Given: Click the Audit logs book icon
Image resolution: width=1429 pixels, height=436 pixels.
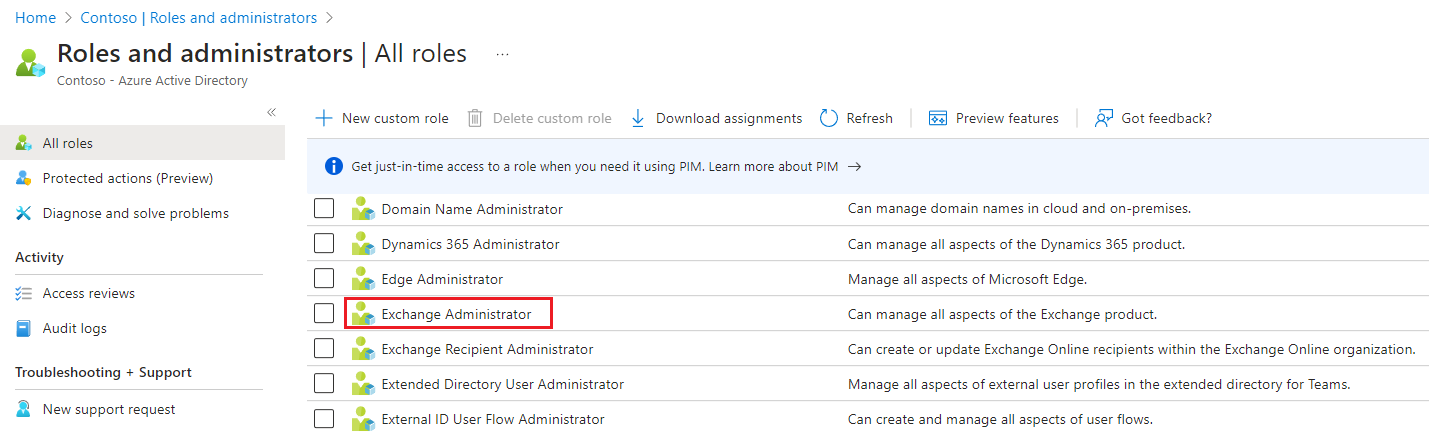Looking at the screenshot, I should [x=24, y=328].
